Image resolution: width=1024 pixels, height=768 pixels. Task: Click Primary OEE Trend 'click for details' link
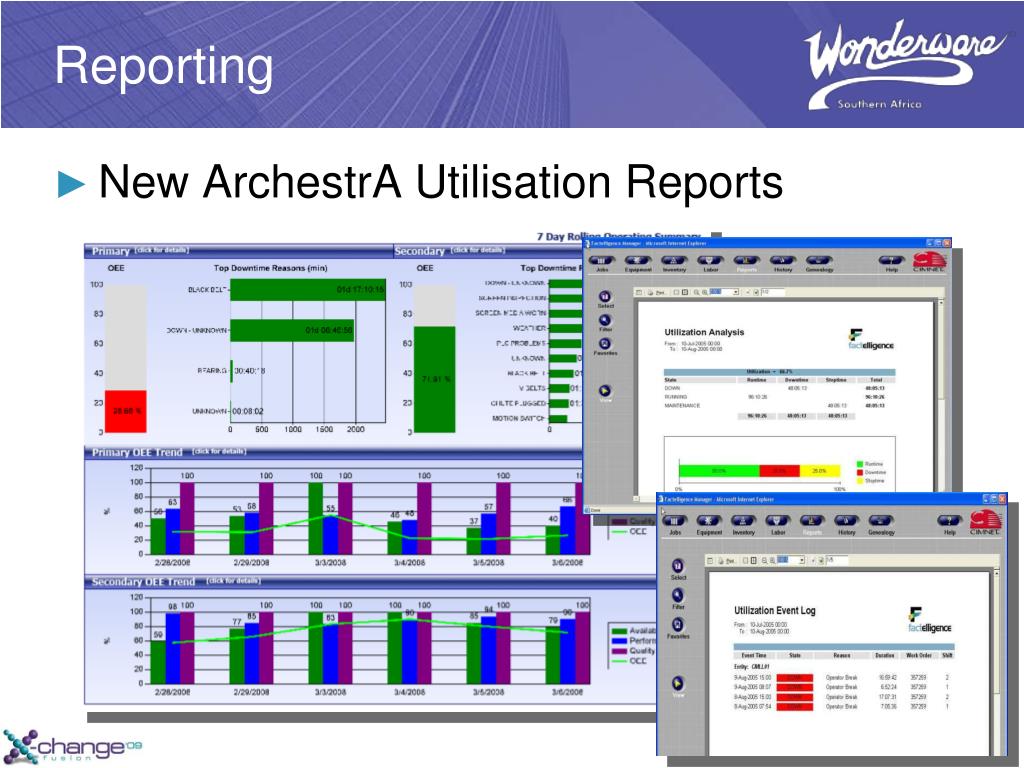click(x=219, y=451)
